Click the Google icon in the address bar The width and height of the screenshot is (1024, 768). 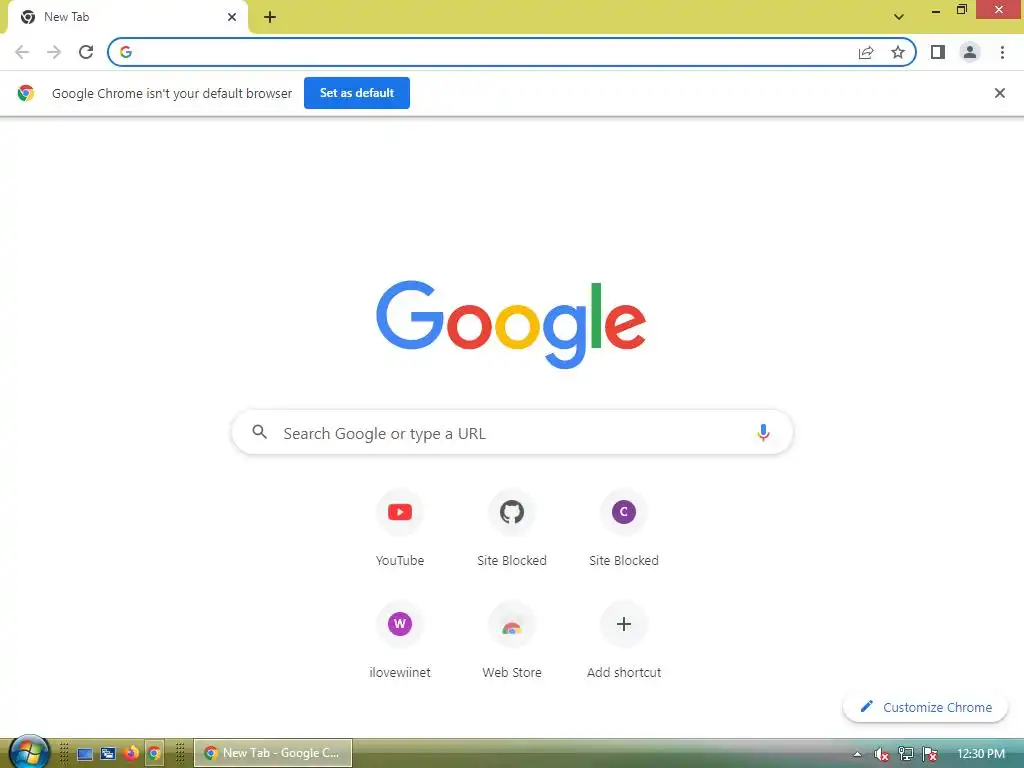coord(126,52)
